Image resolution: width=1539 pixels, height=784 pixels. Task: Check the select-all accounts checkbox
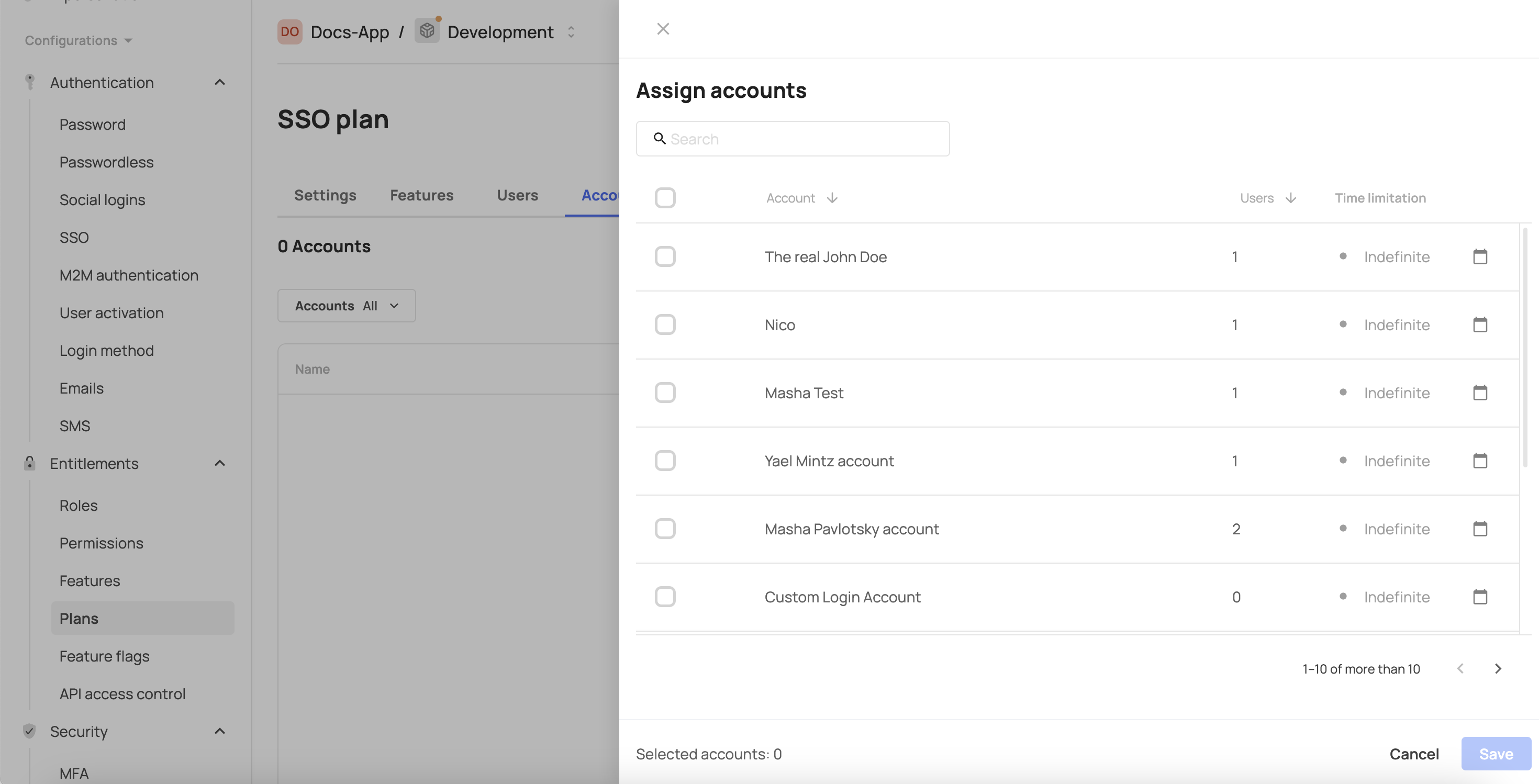[x=665, y=198]
